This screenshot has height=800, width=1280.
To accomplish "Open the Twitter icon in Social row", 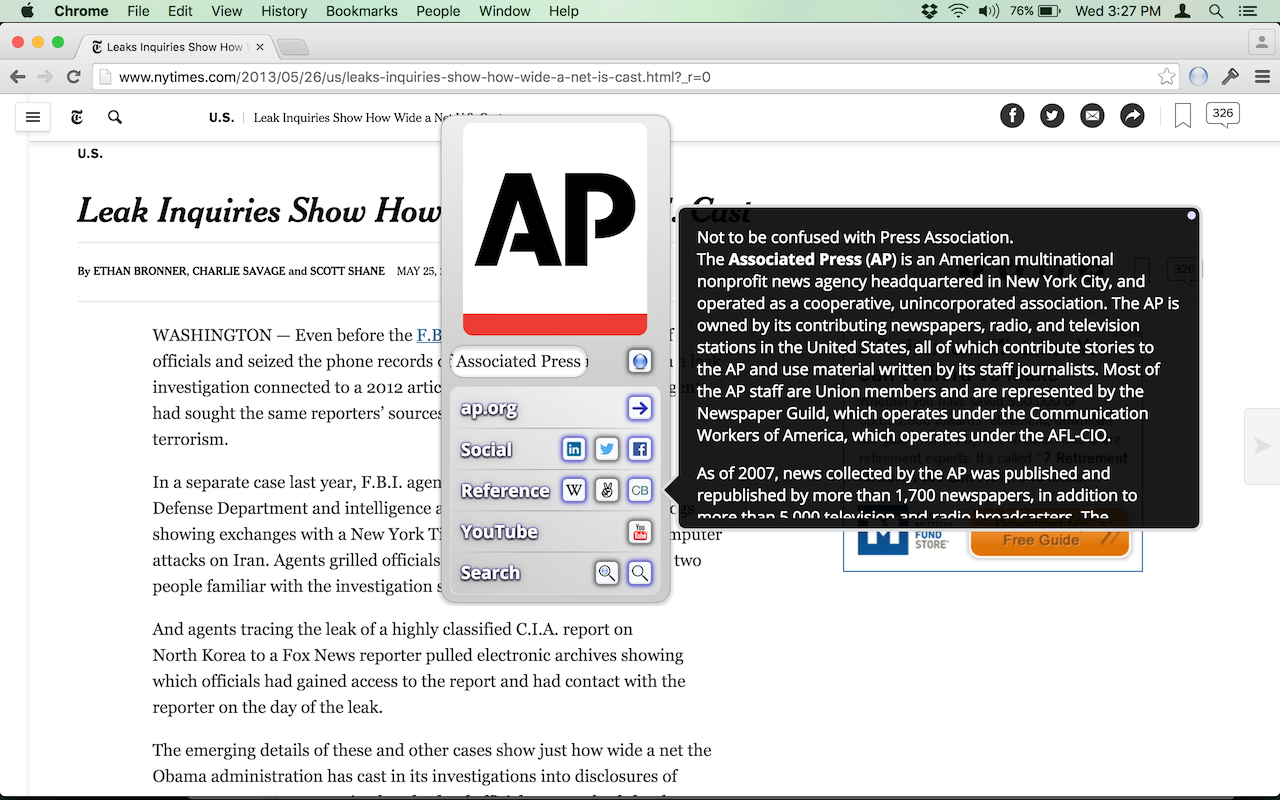I will point(607,450).
